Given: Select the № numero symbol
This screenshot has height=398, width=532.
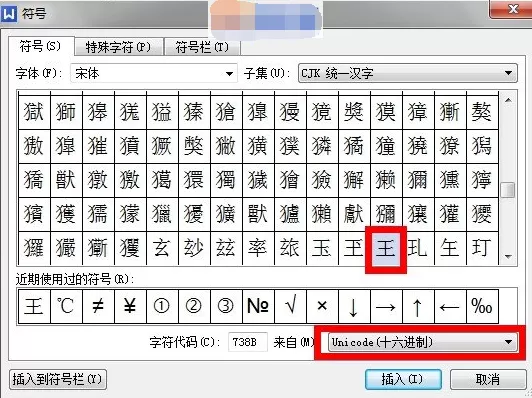Looking at the screenshot, I should 258,306.
